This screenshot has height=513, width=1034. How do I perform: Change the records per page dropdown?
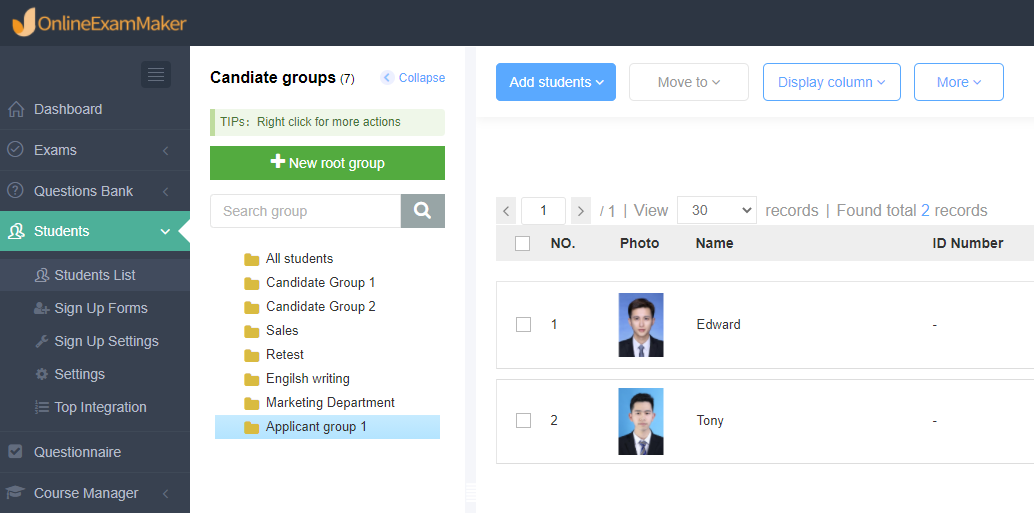(x=717, y=210)
